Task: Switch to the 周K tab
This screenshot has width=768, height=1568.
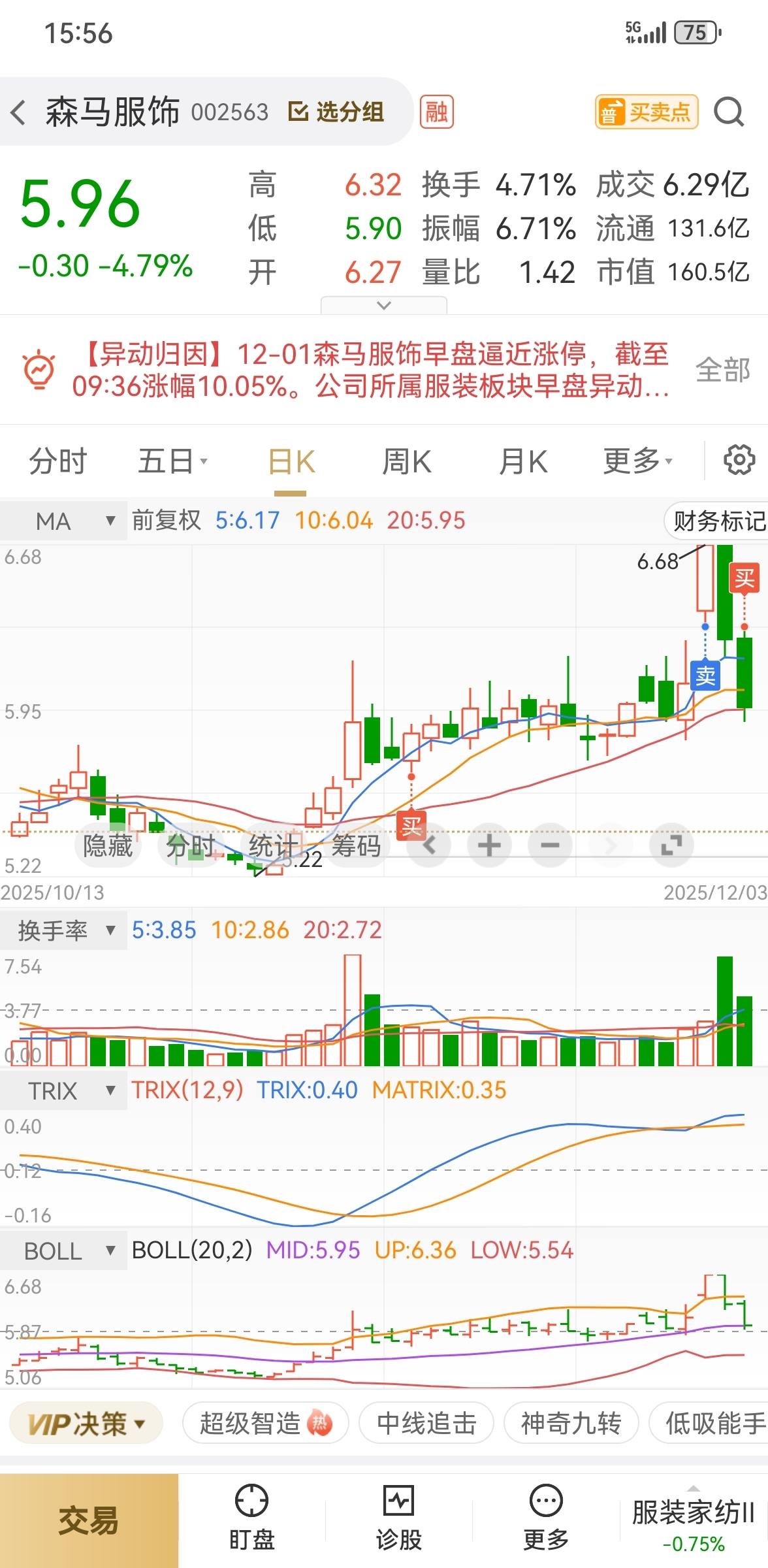Action: 406,461
